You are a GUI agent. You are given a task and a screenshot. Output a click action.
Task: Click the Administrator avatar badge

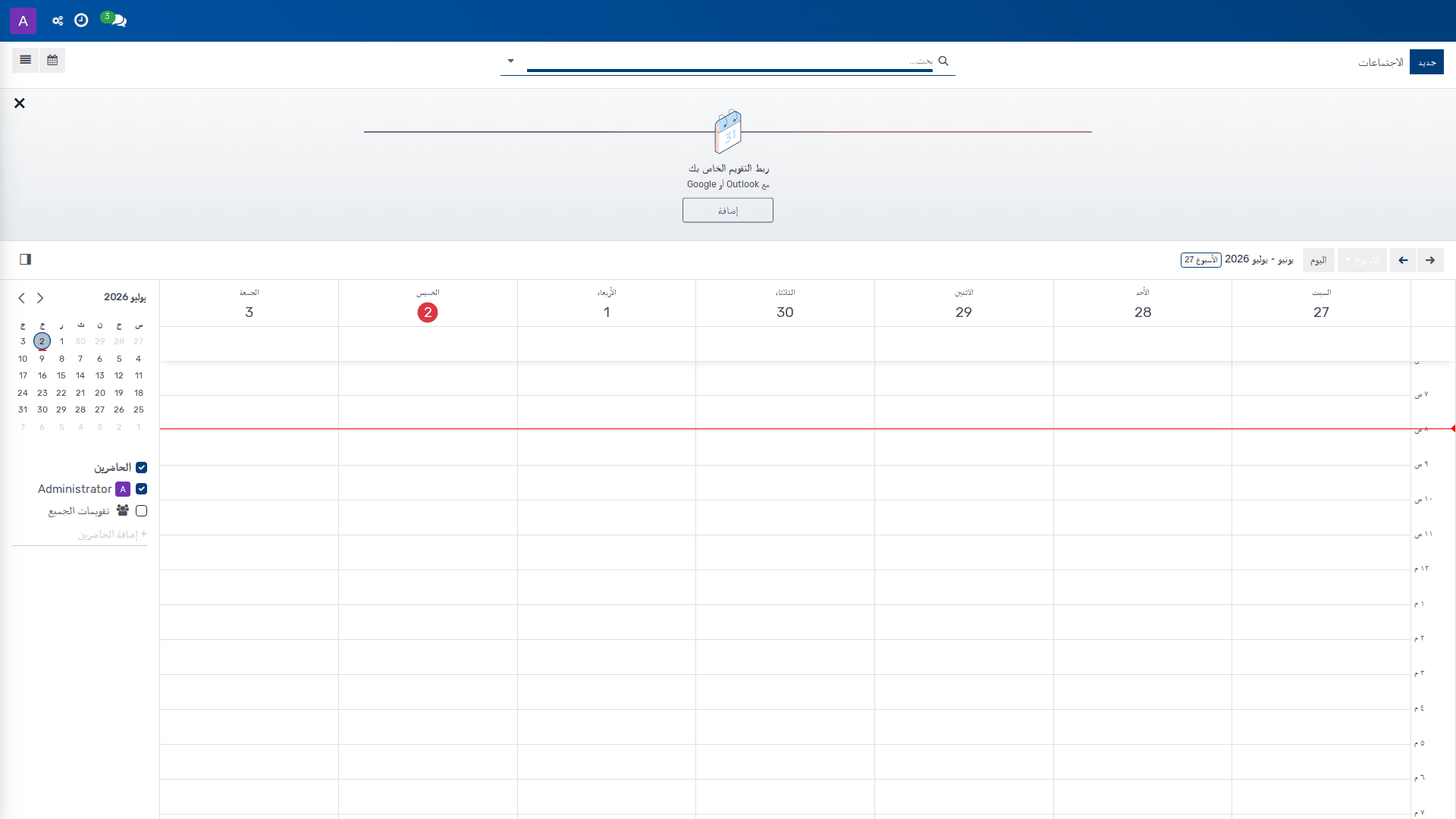click(x=123, y=489)
